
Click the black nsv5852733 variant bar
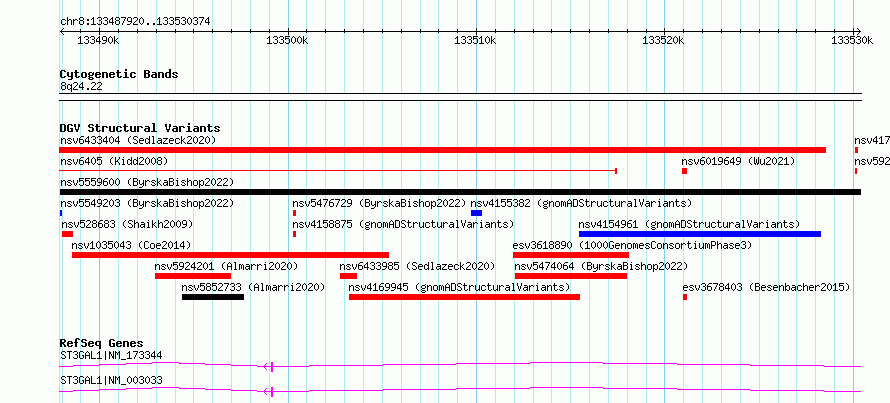coord(213,297)
